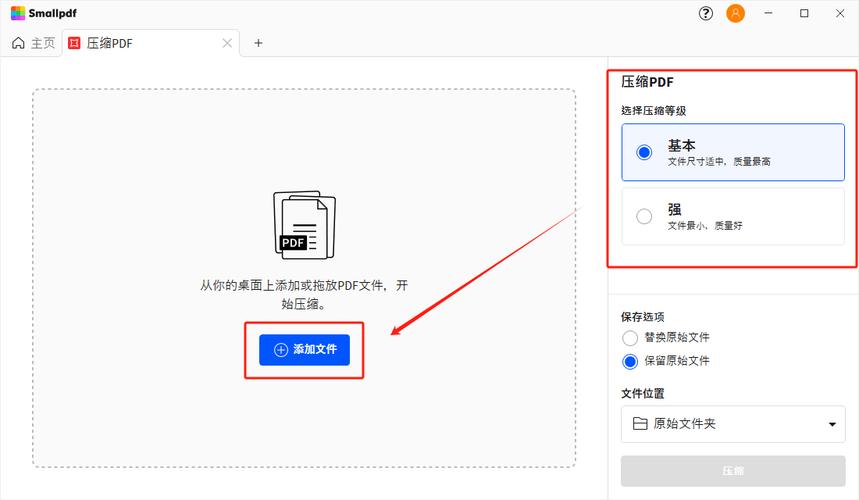Image resolution: width=859 pixels, height=500 pixels.
Task: Click the 压缩PDF panel title
Action: coord(647,82)
